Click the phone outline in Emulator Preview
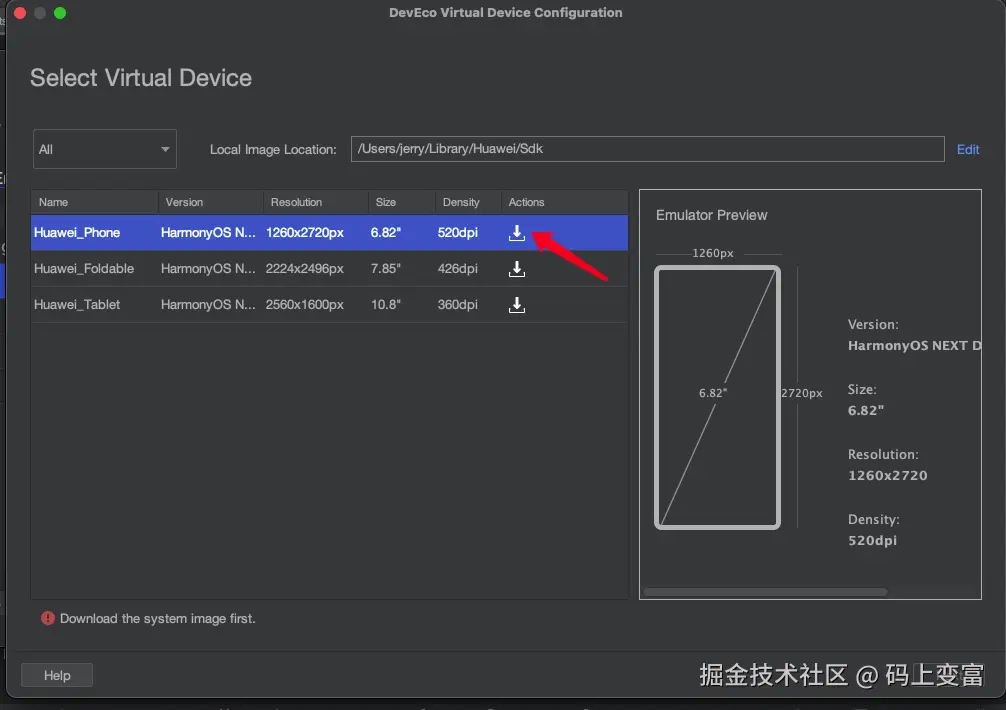Image resolution: width=1006 pixels, height=710 pixels. point(717,398)
